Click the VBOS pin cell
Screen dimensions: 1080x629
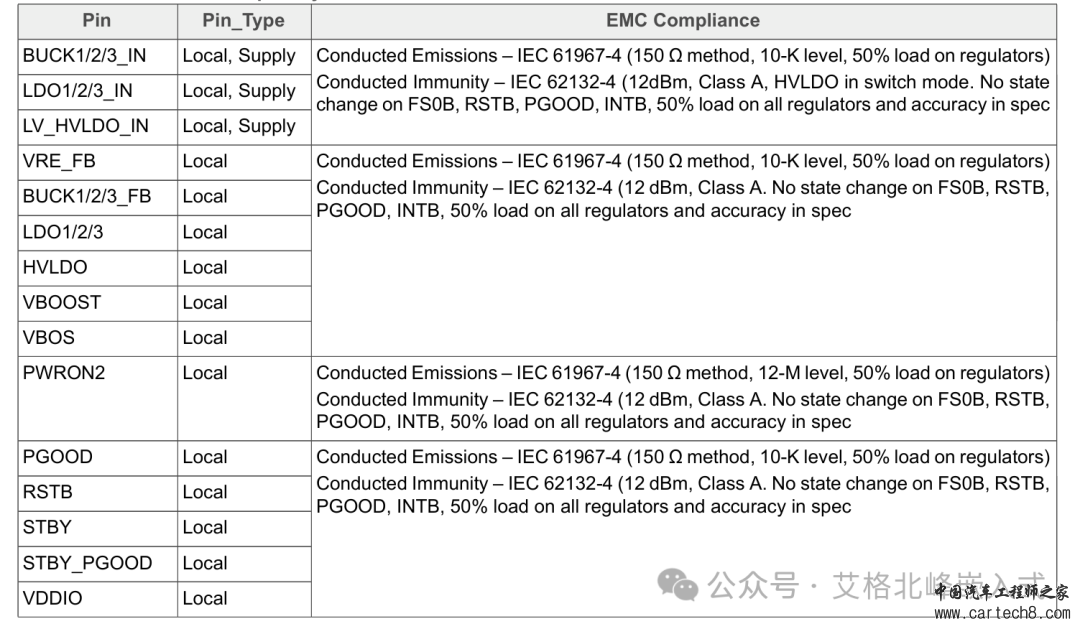[97, 338]
